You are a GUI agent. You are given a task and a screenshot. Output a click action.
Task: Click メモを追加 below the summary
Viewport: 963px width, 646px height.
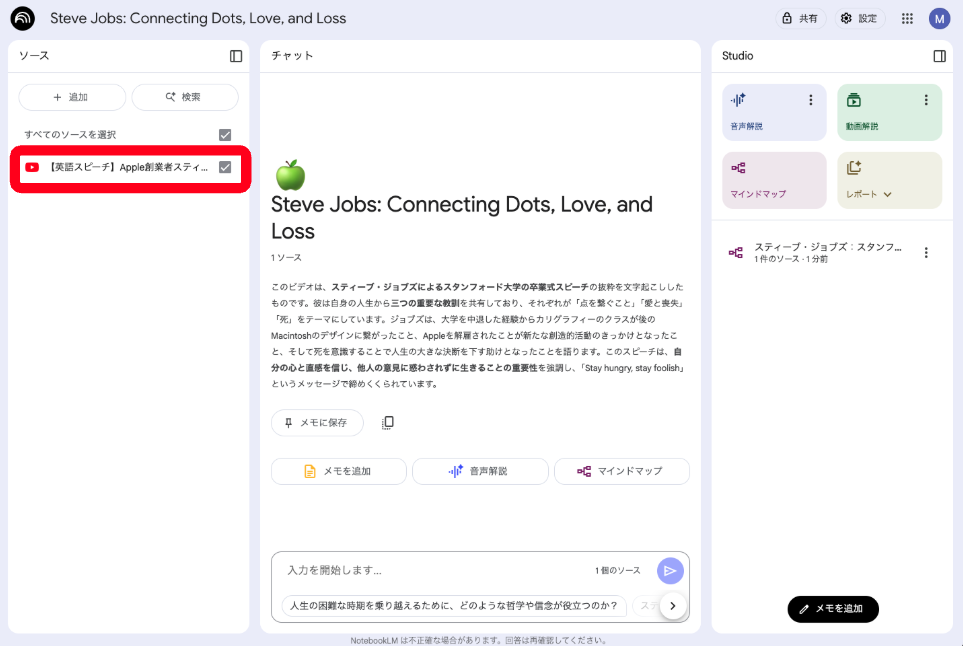coord(338,471)
